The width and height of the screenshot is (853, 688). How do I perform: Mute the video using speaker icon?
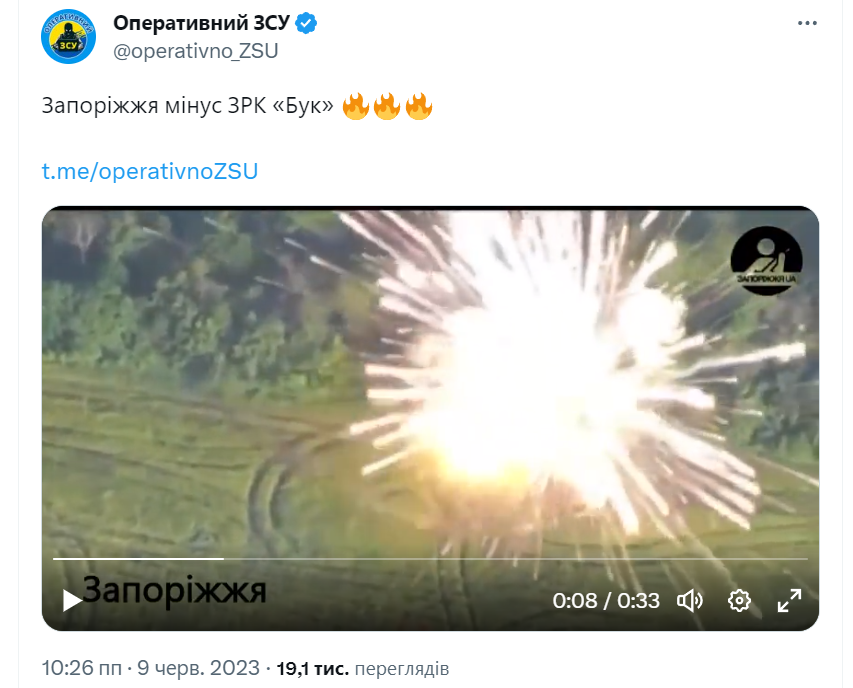[689, 600]
